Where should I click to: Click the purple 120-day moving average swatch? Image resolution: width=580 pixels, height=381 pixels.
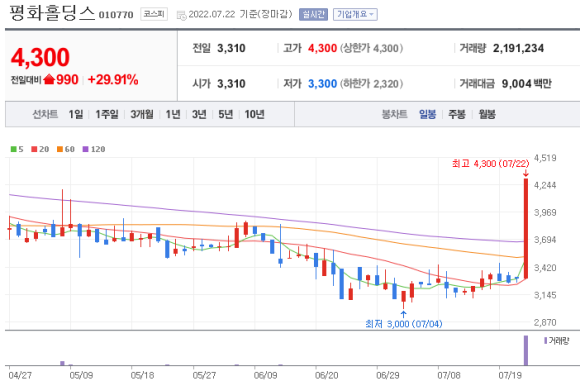(85, 149)
